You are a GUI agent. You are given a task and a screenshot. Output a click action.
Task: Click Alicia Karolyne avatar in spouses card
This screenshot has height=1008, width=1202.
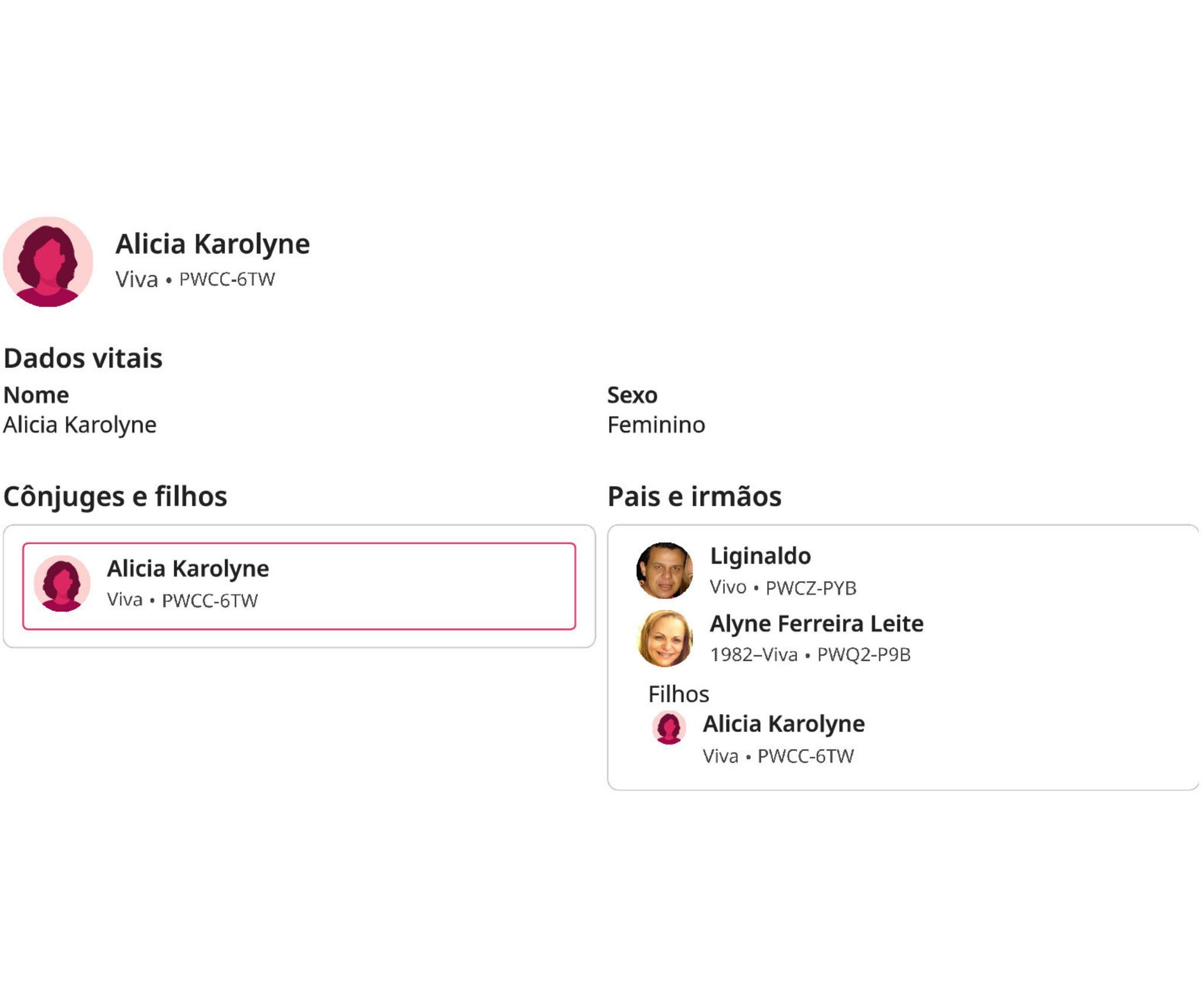62,583
